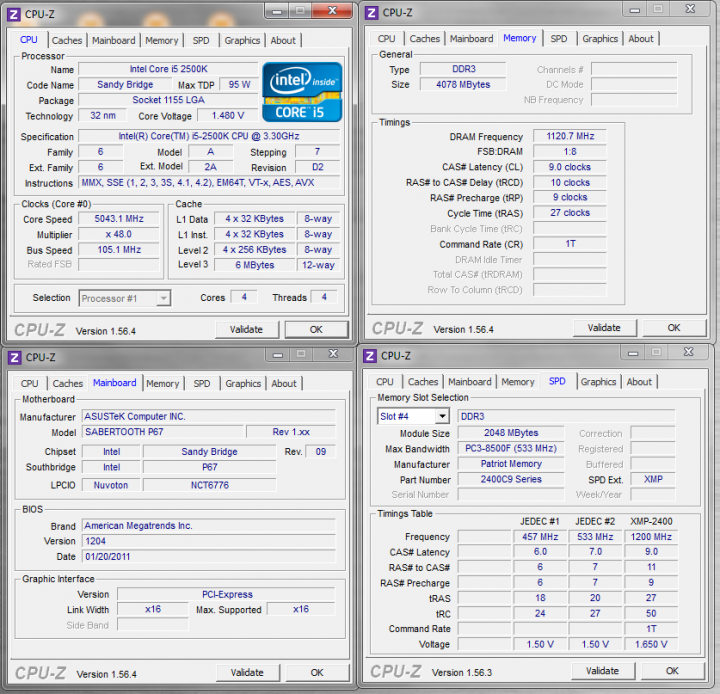Select Mainboard tab in the Memory window
Screen dimensions: 720x694
coord(472,39)
